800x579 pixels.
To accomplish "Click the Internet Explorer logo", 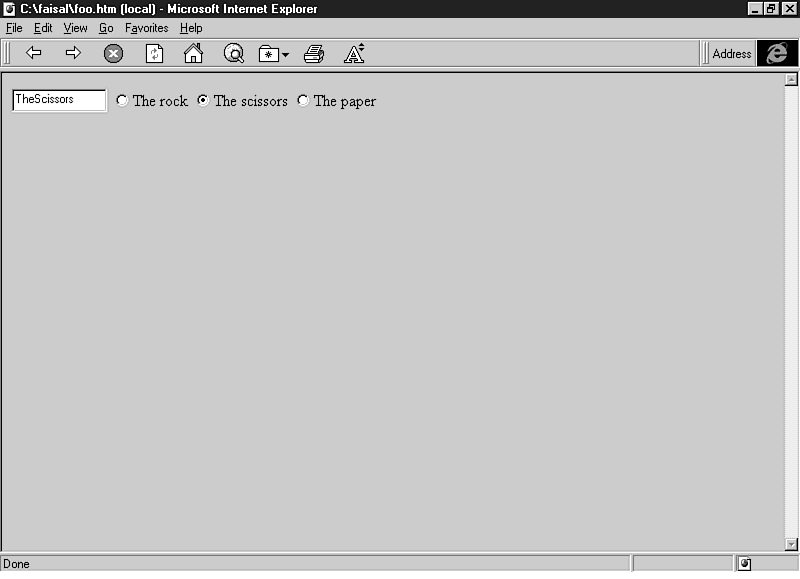I will pos(777,53).
